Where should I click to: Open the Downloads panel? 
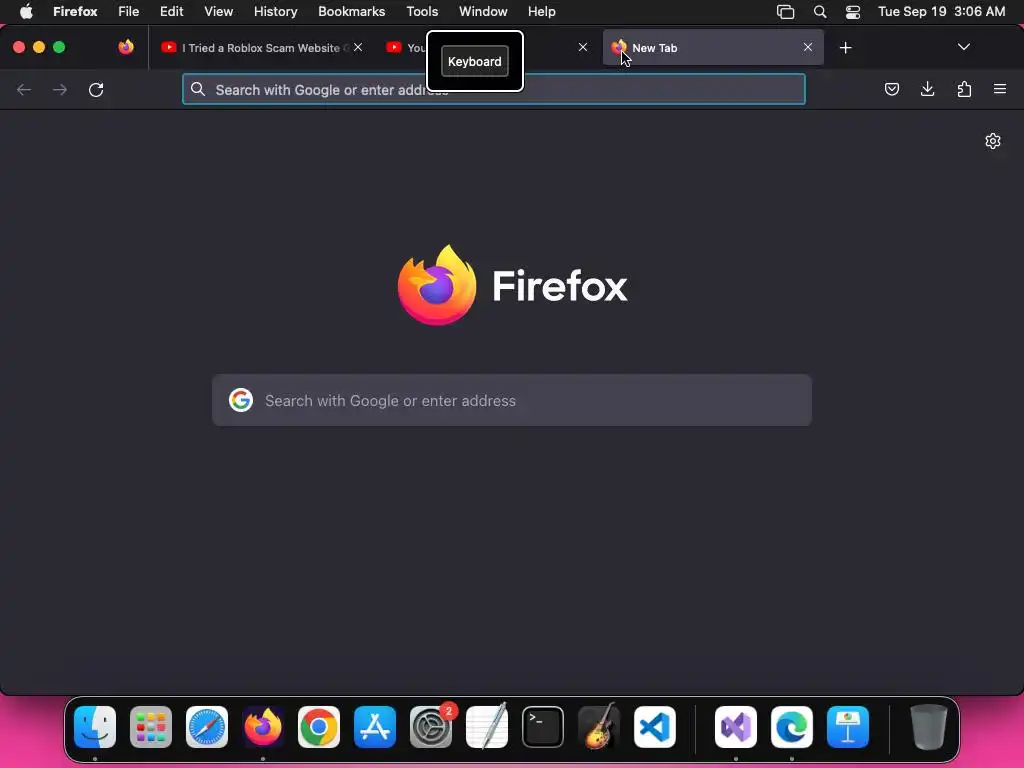click(927, 89)
